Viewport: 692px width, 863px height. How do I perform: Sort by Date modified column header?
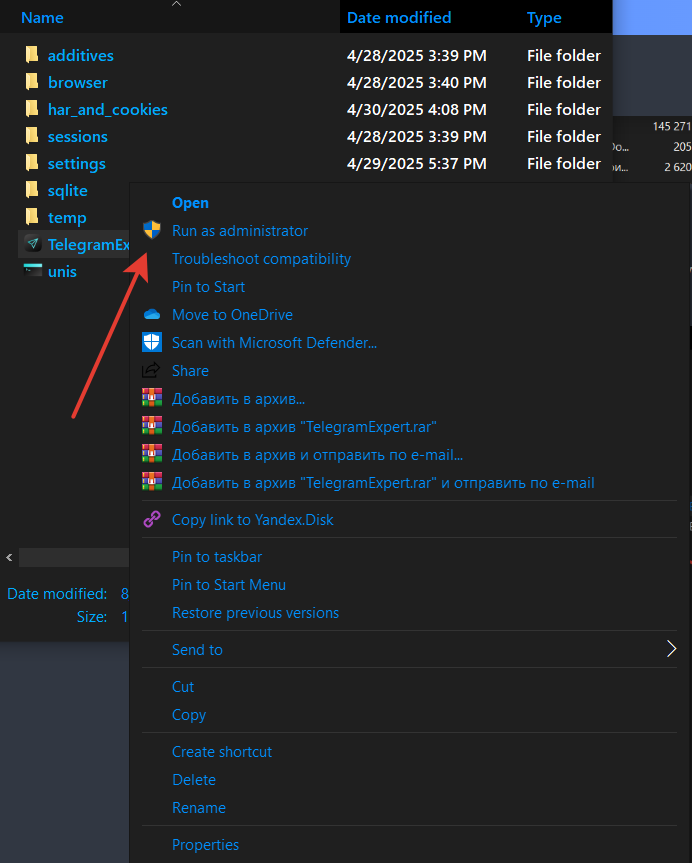click(x=399, y=18)
